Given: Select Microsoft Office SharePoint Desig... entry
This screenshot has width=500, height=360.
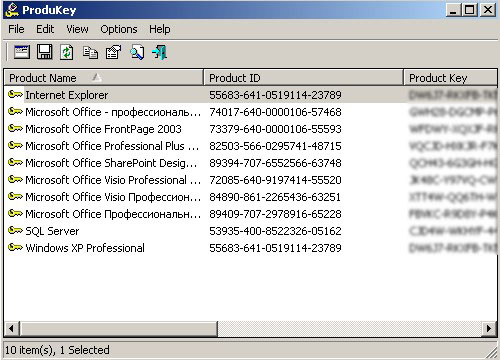Looking at the screenshot, I should (x=251, y=163).
